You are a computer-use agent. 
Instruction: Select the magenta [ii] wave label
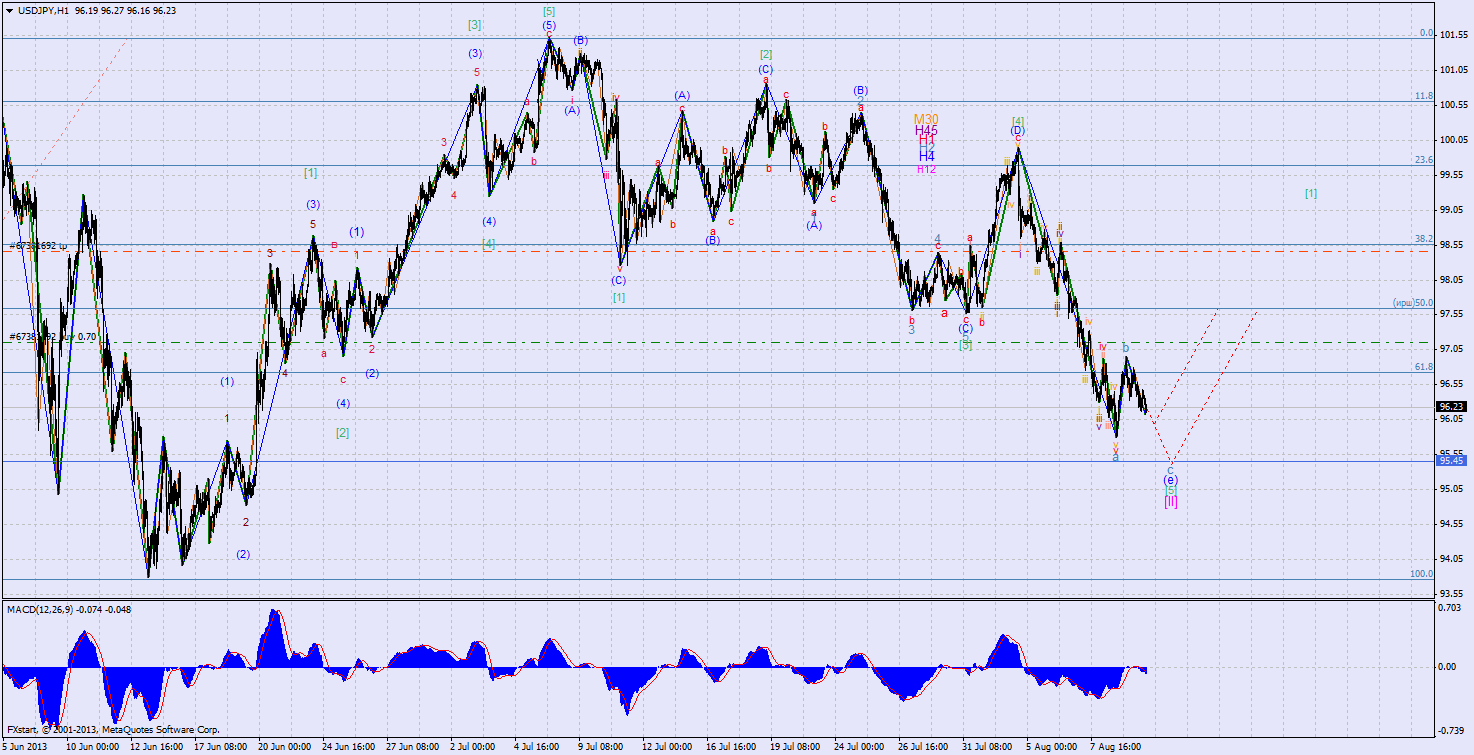pyautogui.click(x=1171, y=501)
